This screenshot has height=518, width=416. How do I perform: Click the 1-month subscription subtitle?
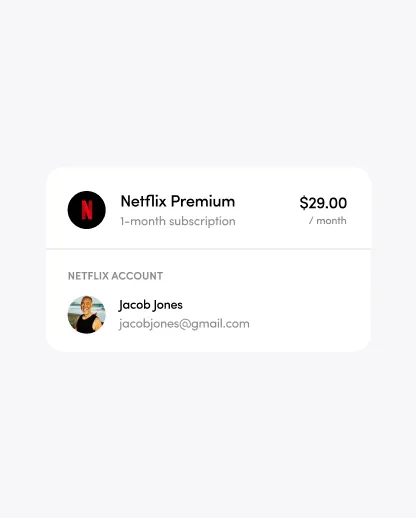tap(178, 221)
